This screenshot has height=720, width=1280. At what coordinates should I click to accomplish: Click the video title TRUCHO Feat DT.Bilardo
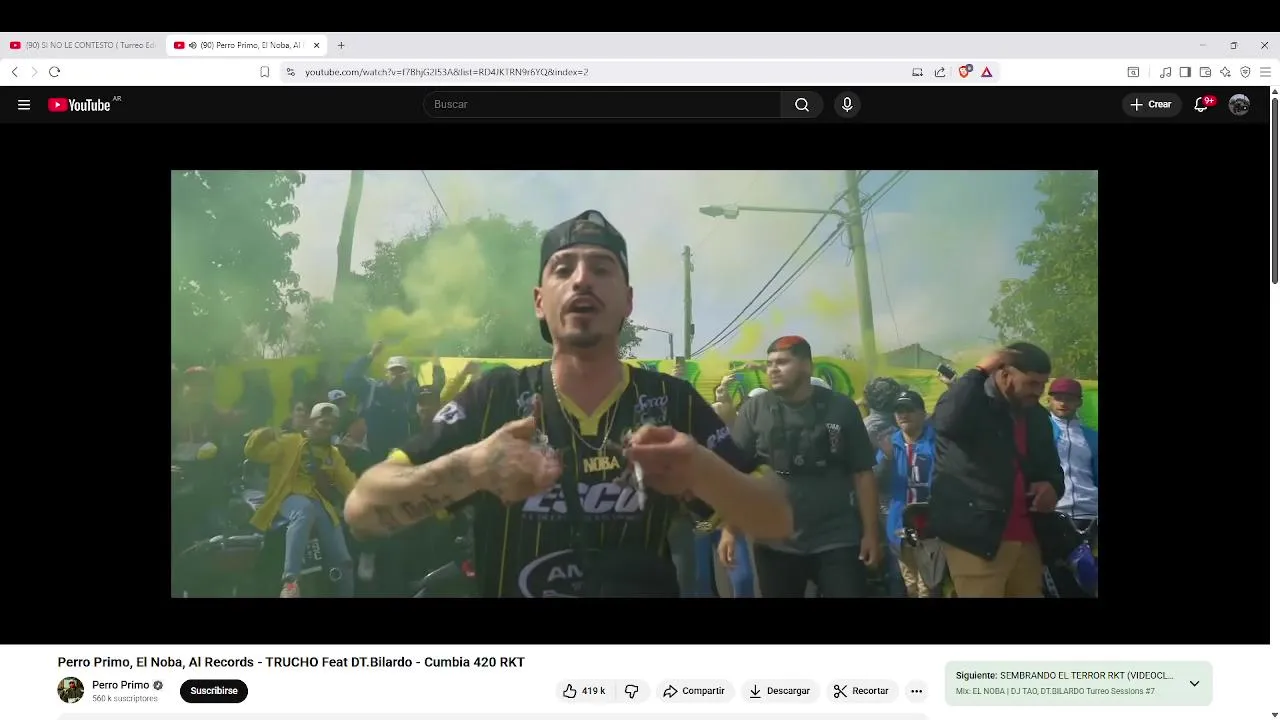point(291,662)
